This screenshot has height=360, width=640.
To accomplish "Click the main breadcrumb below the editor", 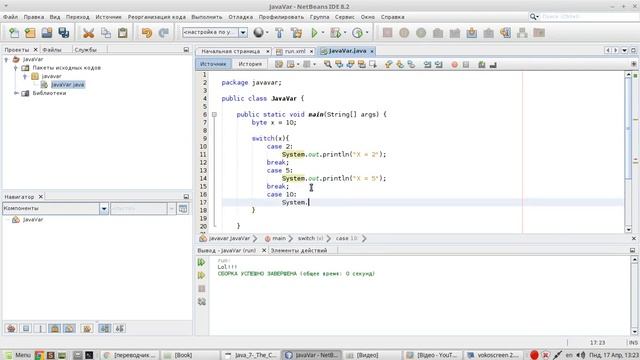I will click(279, 238).
